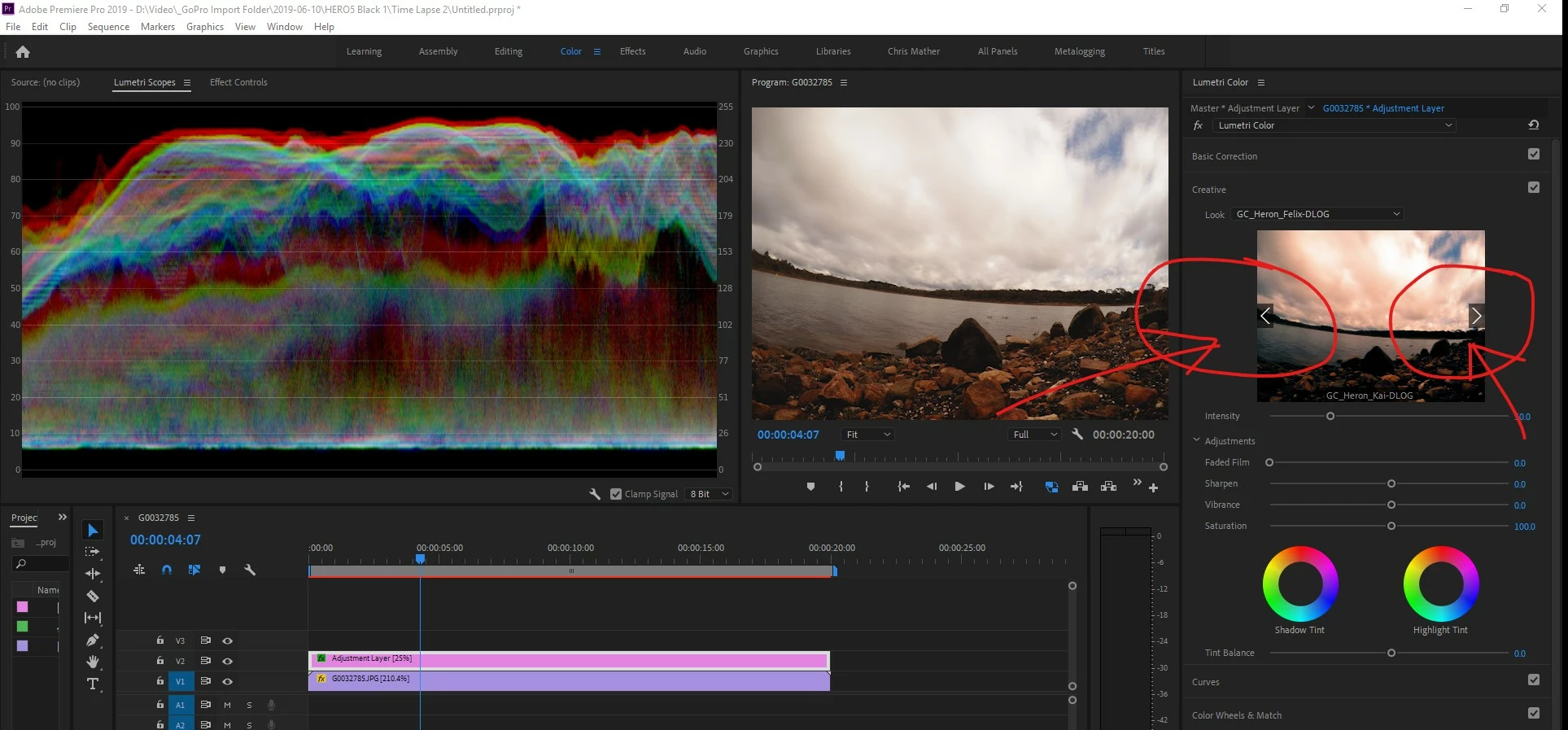This screenshot has height=730, width=1568.
Task: Open the Sequence menu
Action: pos(108,27)
